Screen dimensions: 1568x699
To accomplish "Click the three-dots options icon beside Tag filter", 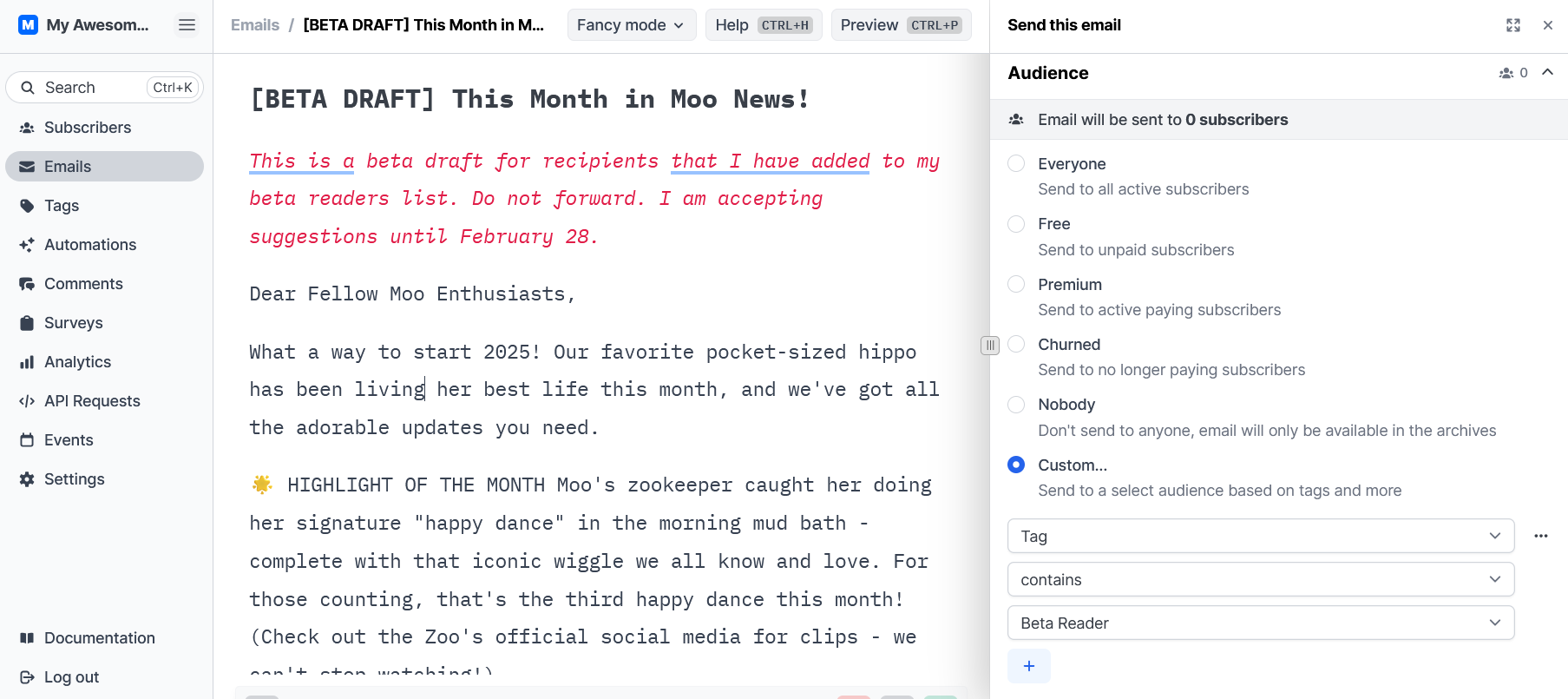I will click(1540, 536).
